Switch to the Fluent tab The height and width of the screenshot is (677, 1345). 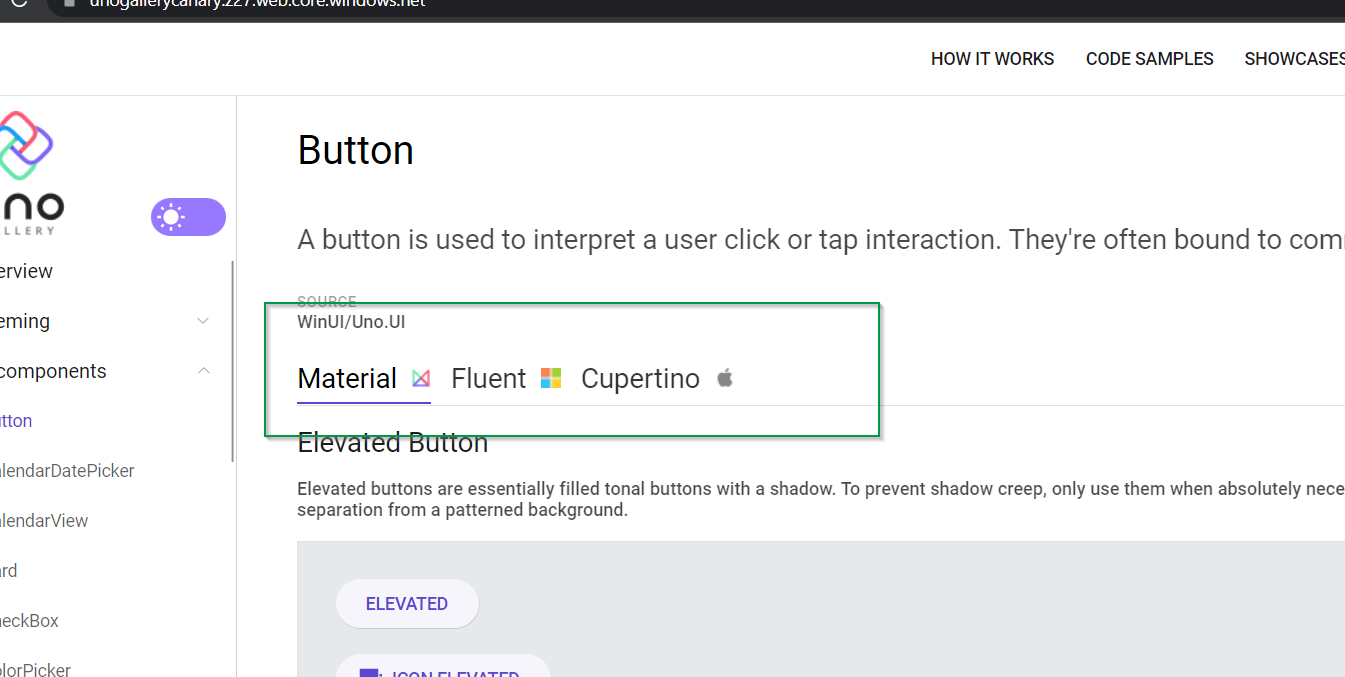click(x=489, y=378)
